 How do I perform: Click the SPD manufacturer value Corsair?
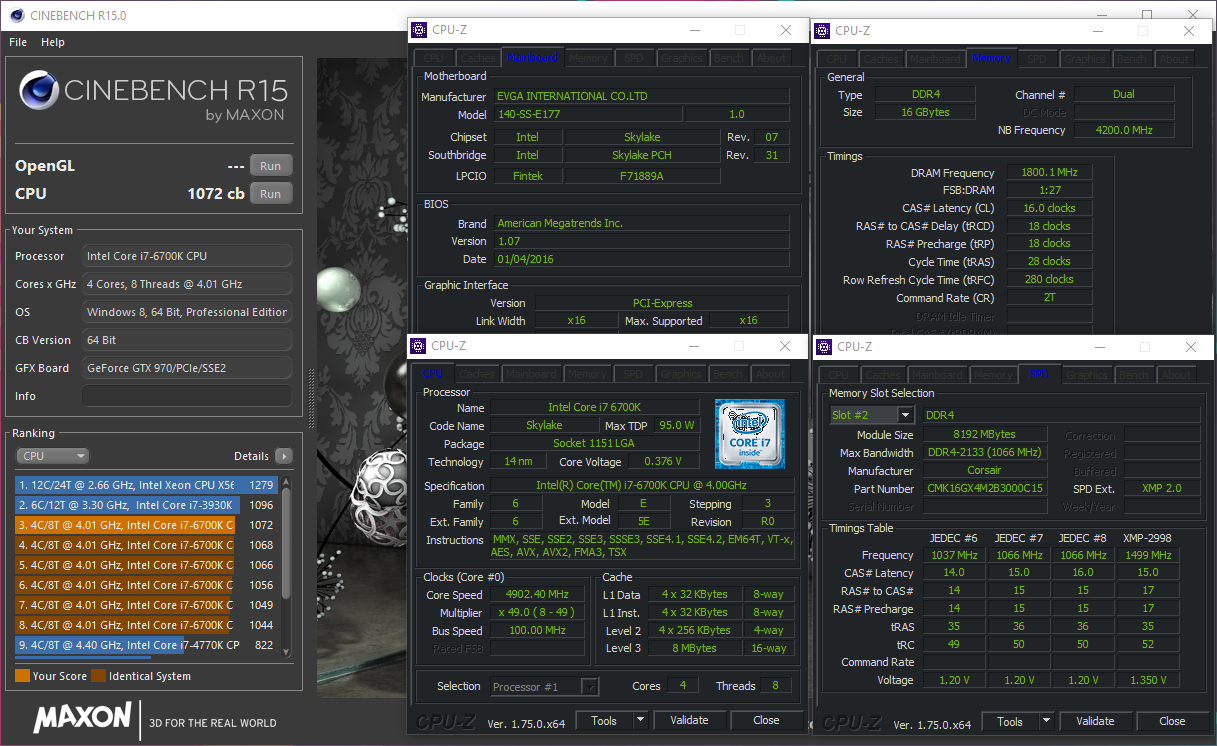click(x=985, y=471)
